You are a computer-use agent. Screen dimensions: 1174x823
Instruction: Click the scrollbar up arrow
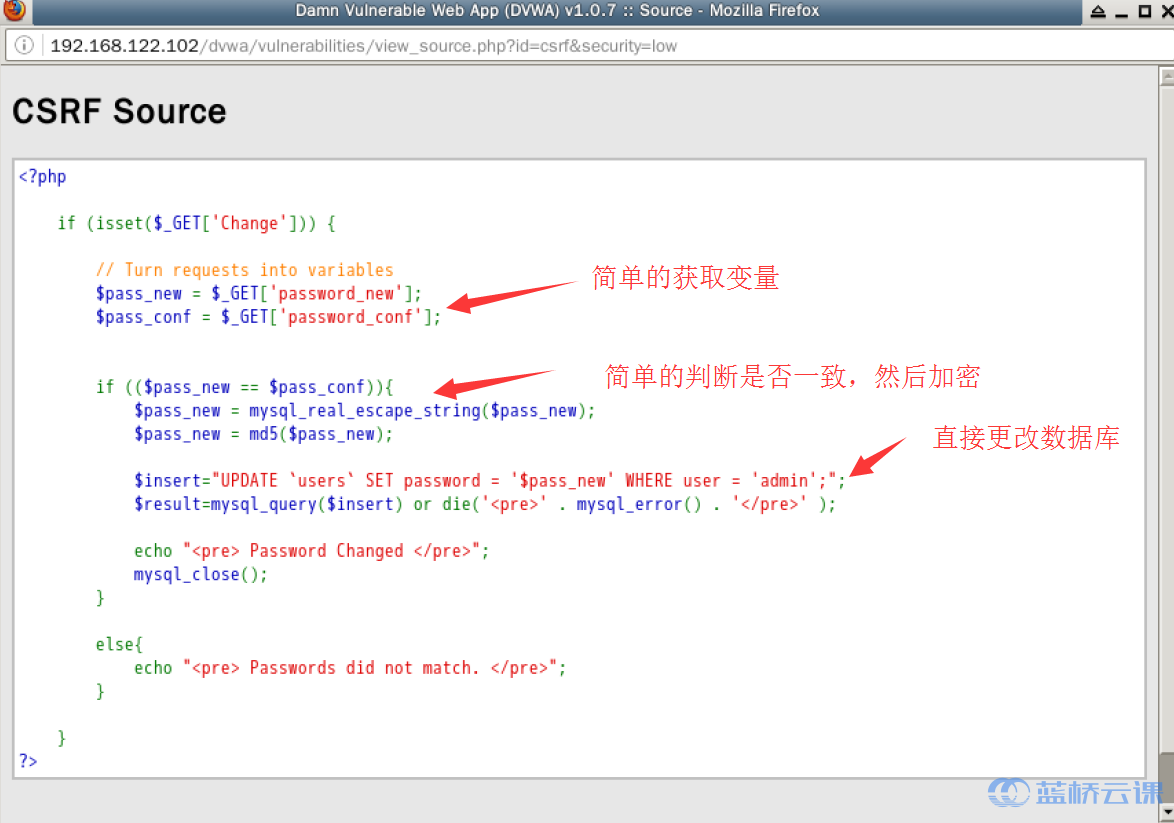(1166, 76)
